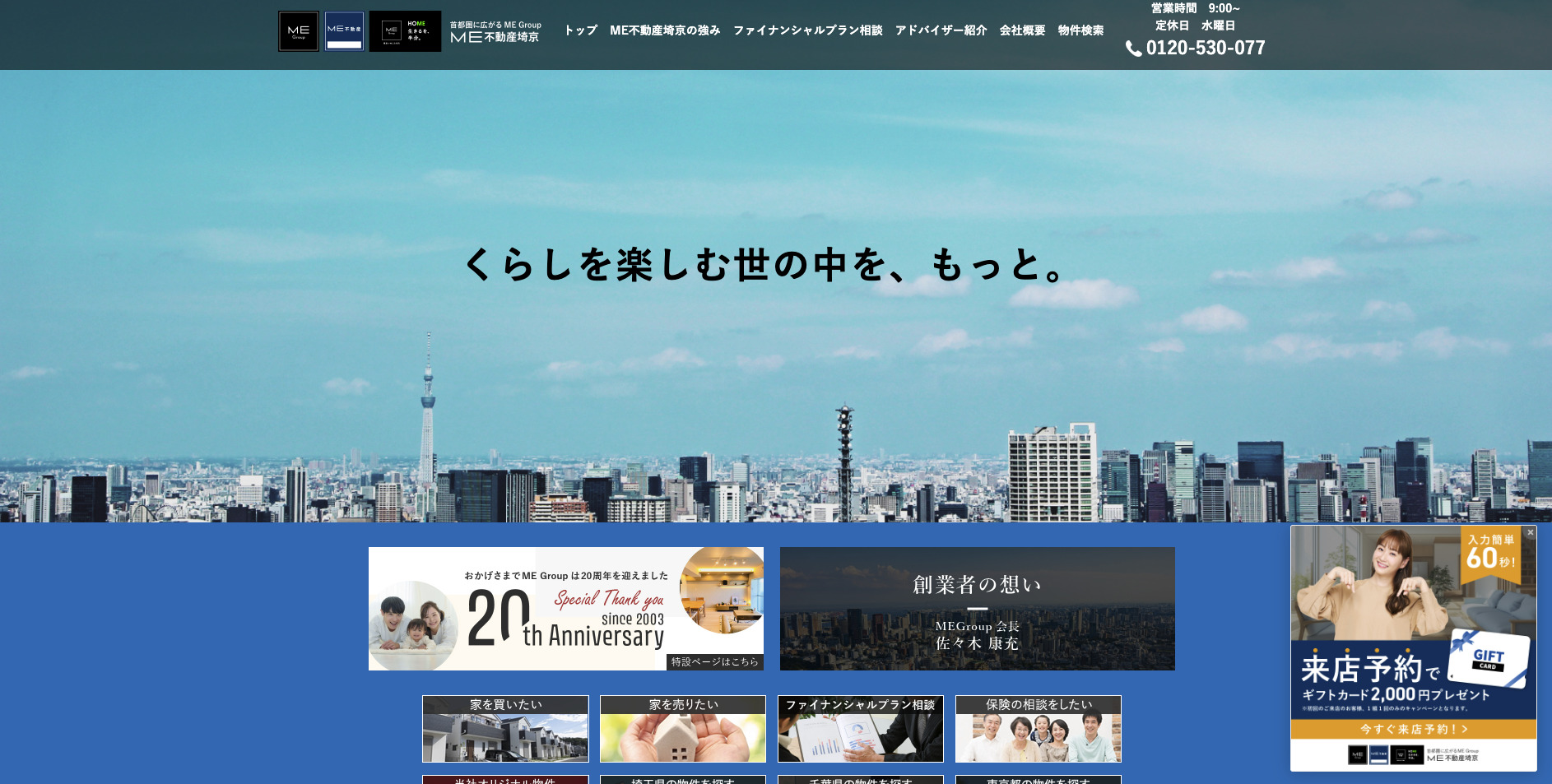Screen dimensions: 1552x784
Task: Select the HOME logo at the popup bottom
Action: (1407, 755)
